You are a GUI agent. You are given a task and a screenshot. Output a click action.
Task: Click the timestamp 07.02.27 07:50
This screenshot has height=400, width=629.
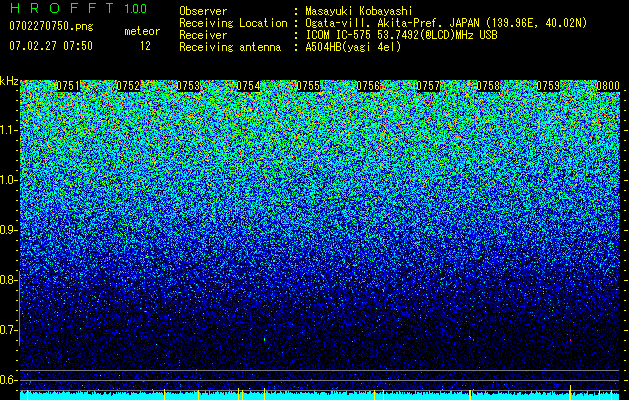[51, 46]
